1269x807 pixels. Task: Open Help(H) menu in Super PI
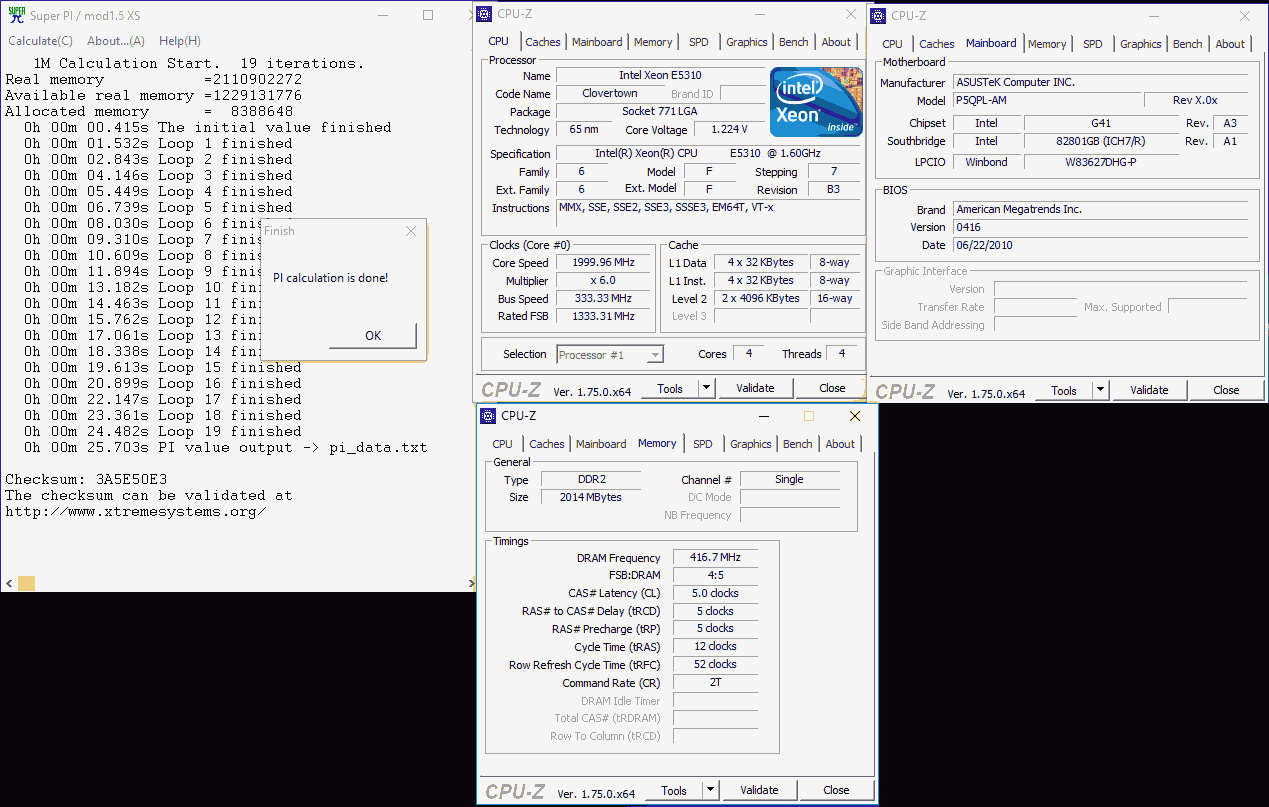[180, 41]
